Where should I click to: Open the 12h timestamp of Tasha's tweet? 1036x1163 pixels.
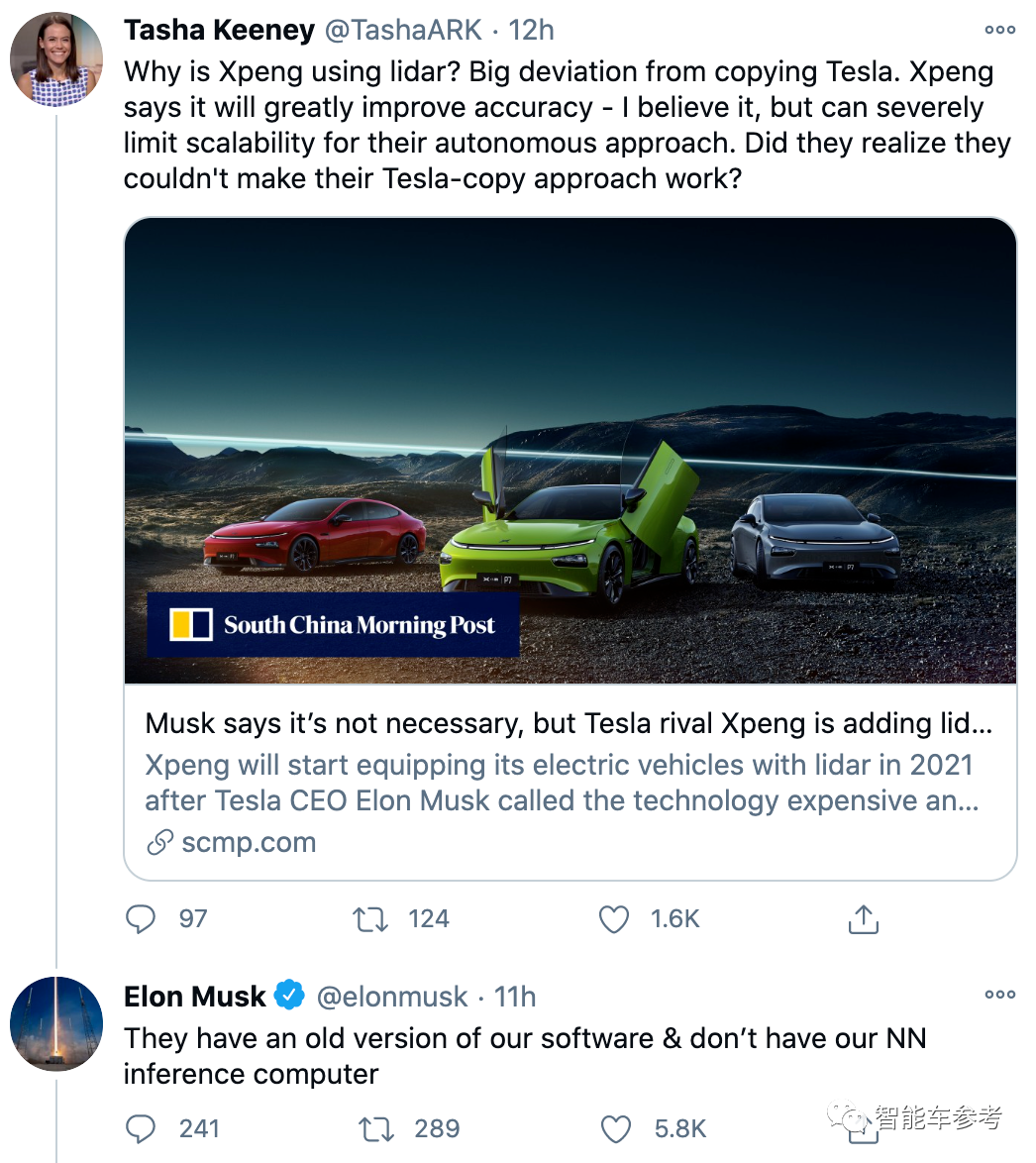pos(531,30)
